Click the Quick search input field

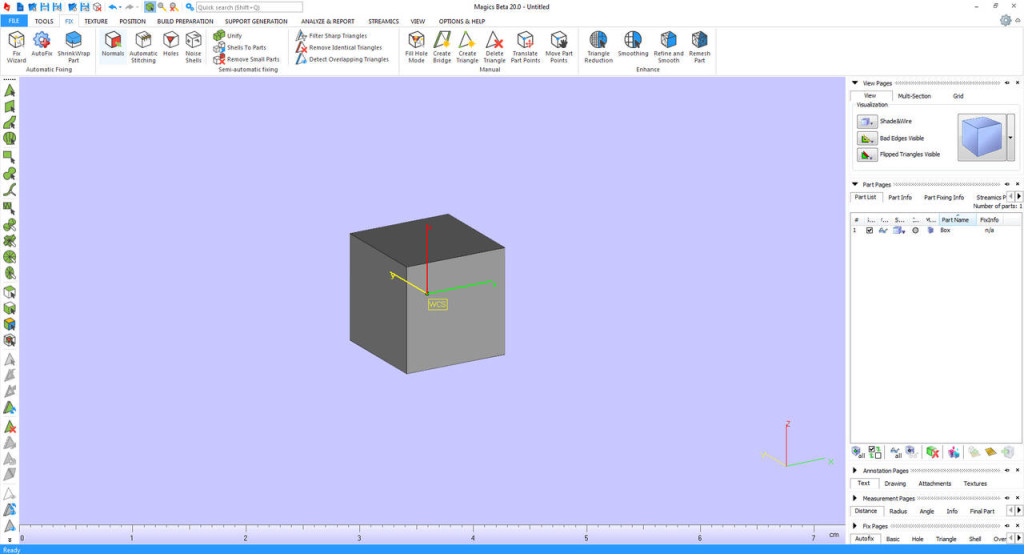248,7
